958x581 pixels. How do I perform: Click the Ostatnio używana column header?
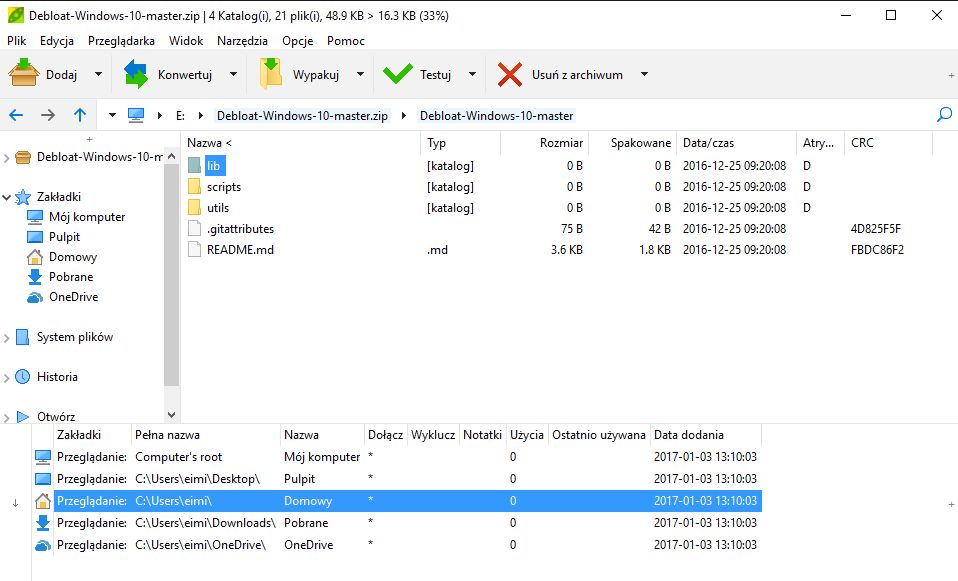click(599, 435)
